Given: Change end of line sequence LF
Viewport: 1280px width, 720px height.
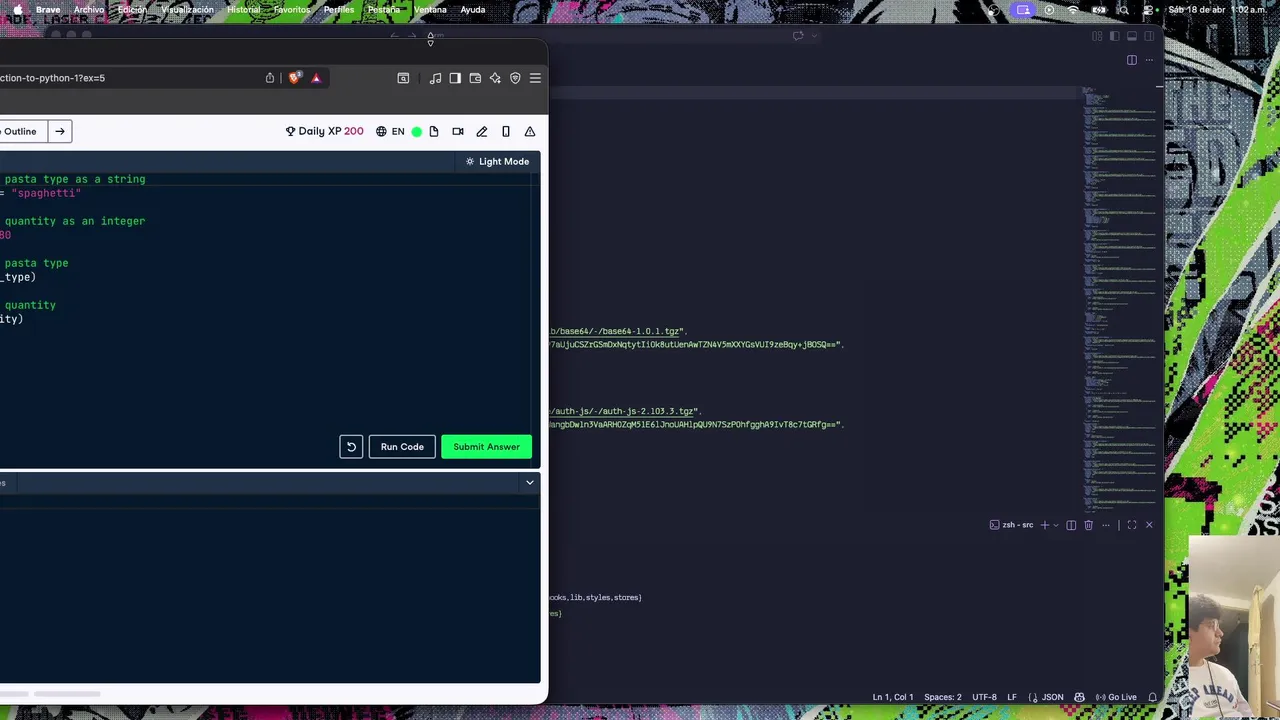Looking at the screenshot, I should point(1012,697).
